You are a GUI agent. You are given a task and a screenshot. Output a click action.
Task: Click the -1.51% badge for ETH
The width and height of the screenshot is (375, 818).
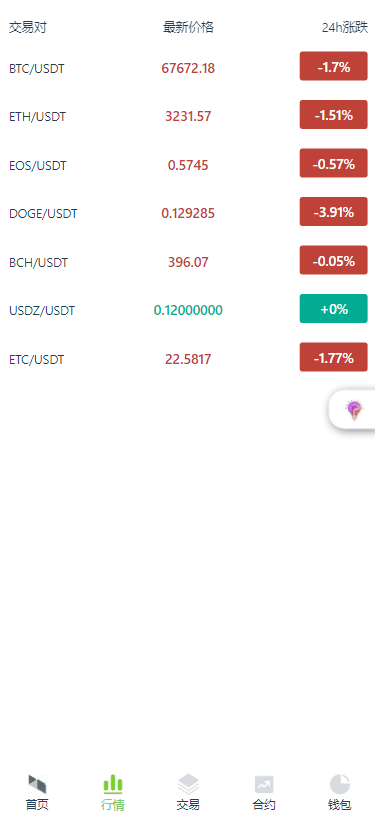tap(333, 115)
